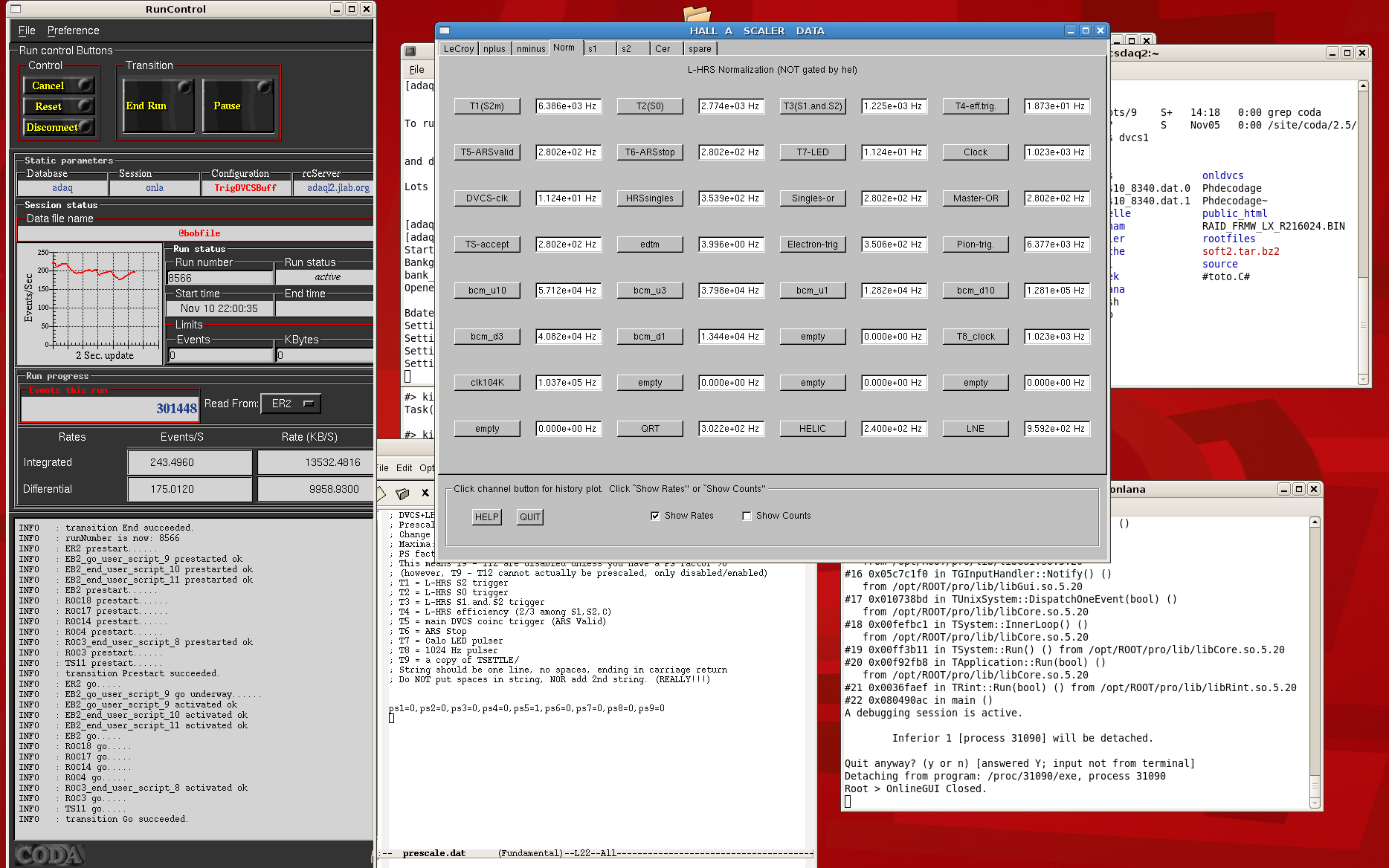The width and height of the screenshot is (1389, 868).
Task: Click the T1(S2m) rate value 6.386e+03 Hz
Action: point(568,106)
